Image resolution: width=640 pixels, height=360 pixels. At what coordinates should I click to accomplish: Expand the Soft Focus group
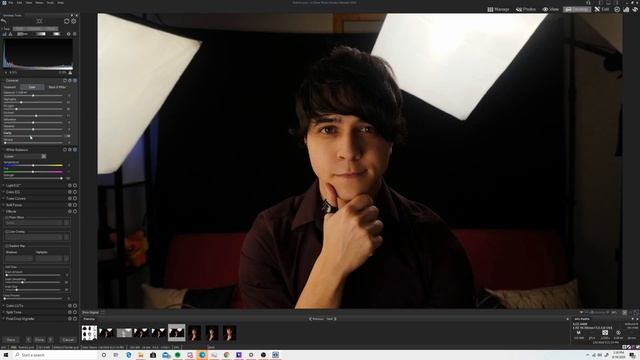(3, 205)
